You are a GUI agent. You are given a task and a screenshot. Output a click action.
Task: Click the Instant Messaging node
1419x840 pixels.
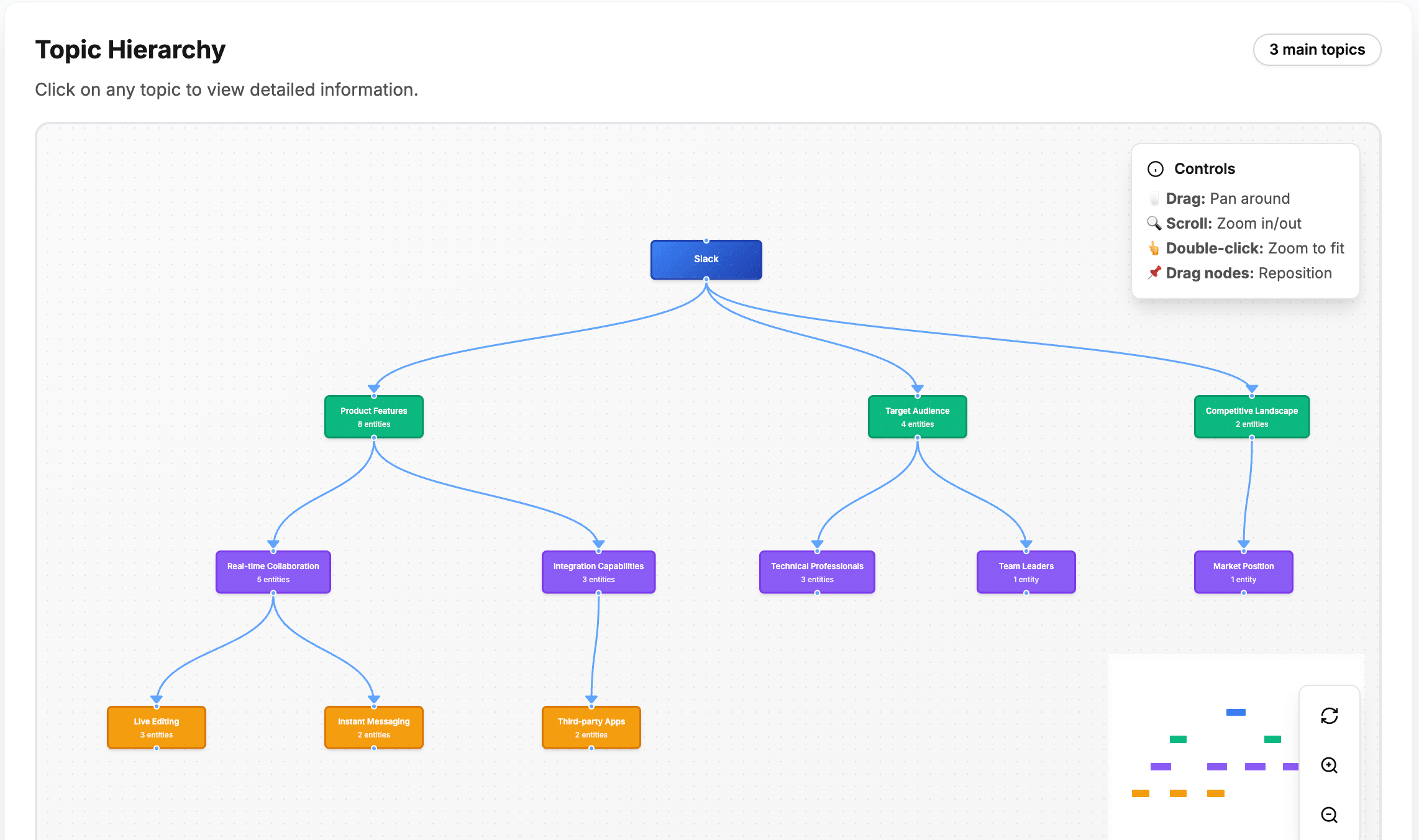pos(373,727)
